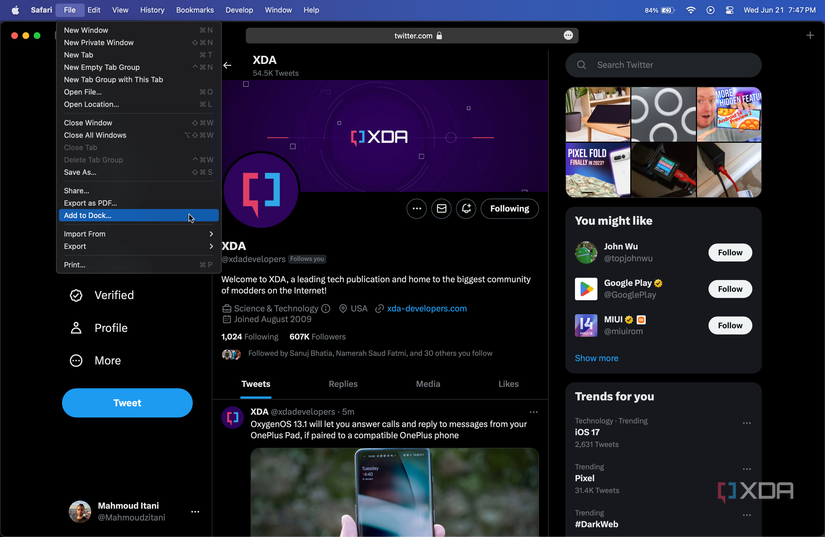Click the XDA avatar beside the tweet
Image resolution: width=825 pixels, height=537 pixels.
233,418
